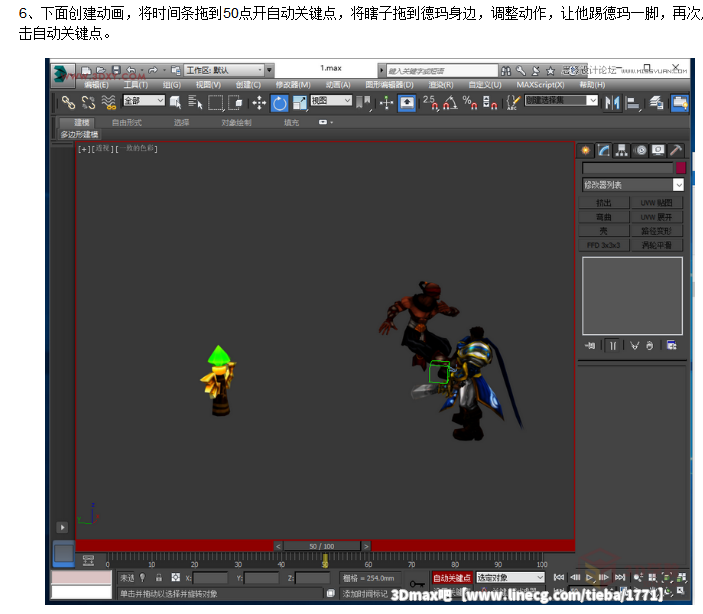Click Edit Named Selection Sets icon
Screen dimensions: 703x614
click(513, 103)
